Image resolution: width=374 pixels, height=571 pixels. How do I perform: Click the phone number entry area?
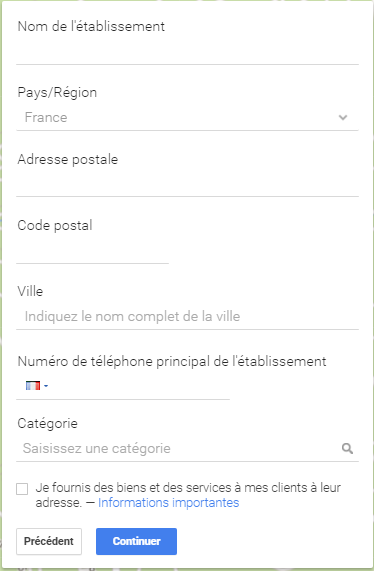pyautogui.click(x=140, y=386)
